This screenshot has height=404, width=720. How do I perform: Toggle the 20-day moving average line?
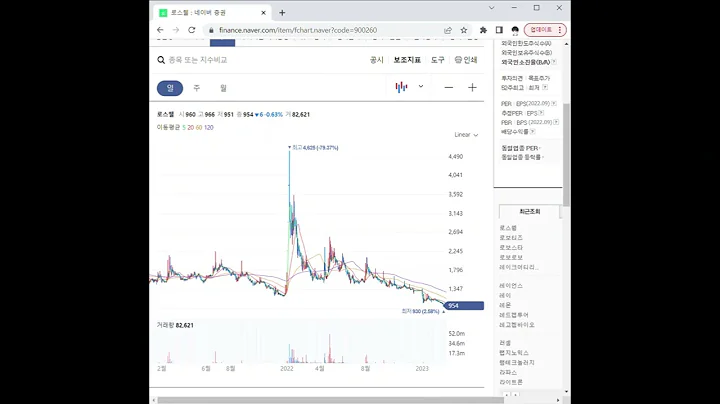pos(191,127)
